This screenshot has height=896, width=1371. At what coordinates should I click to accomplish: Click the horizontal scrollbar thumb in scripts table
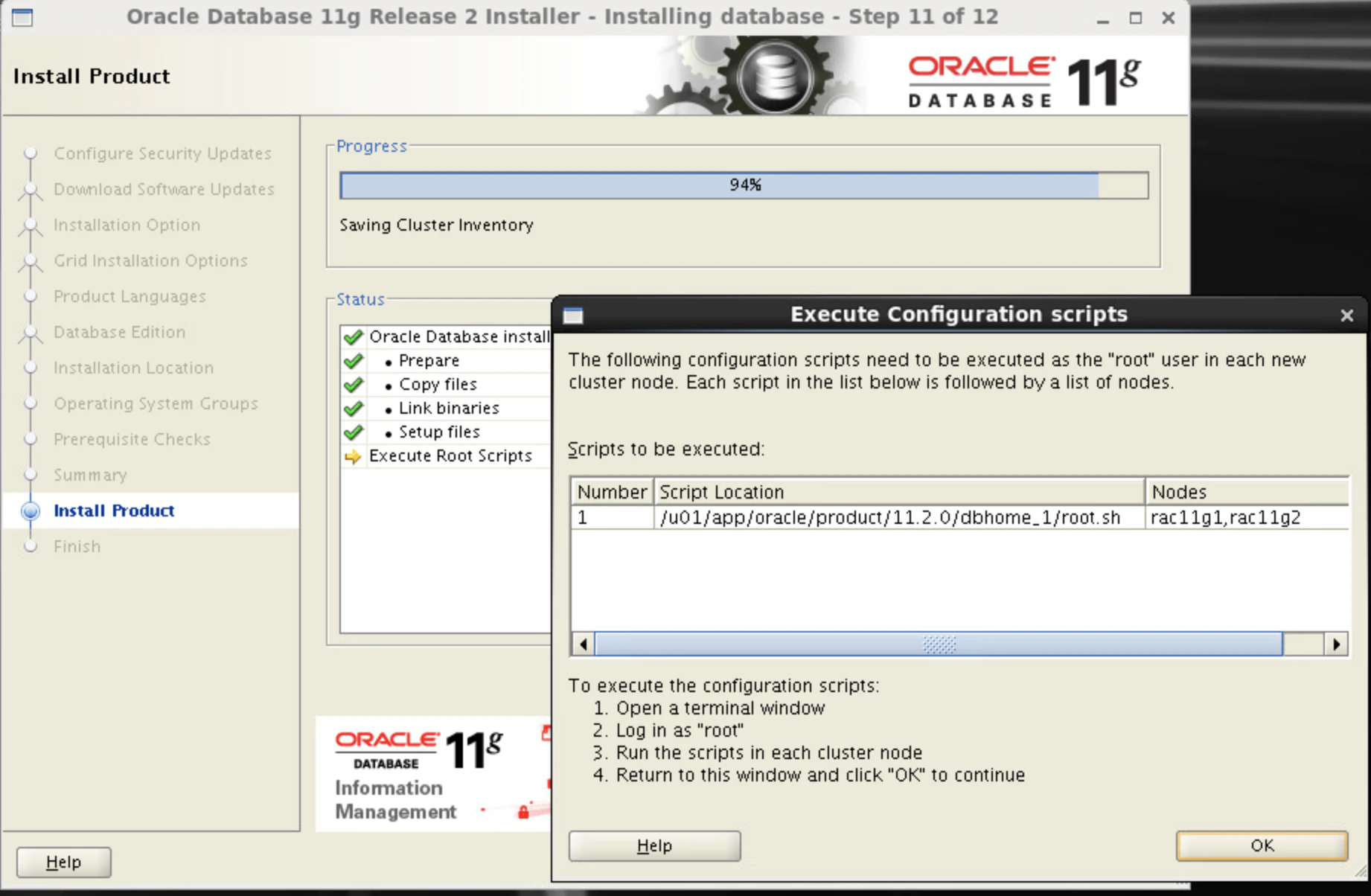point(939,644)
